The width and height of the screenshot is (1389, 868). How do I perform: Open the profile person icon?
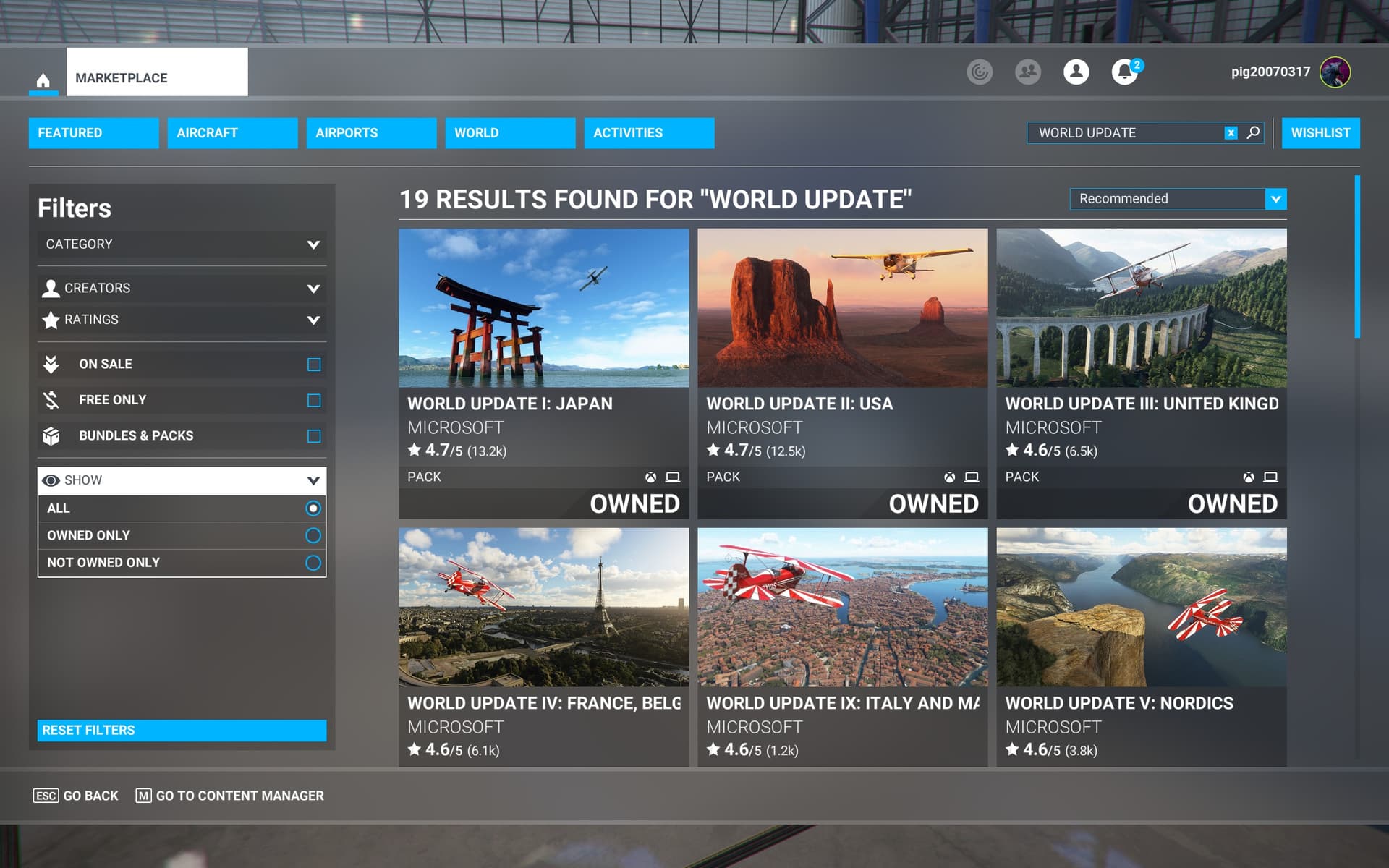click(x=1076, y=72)
